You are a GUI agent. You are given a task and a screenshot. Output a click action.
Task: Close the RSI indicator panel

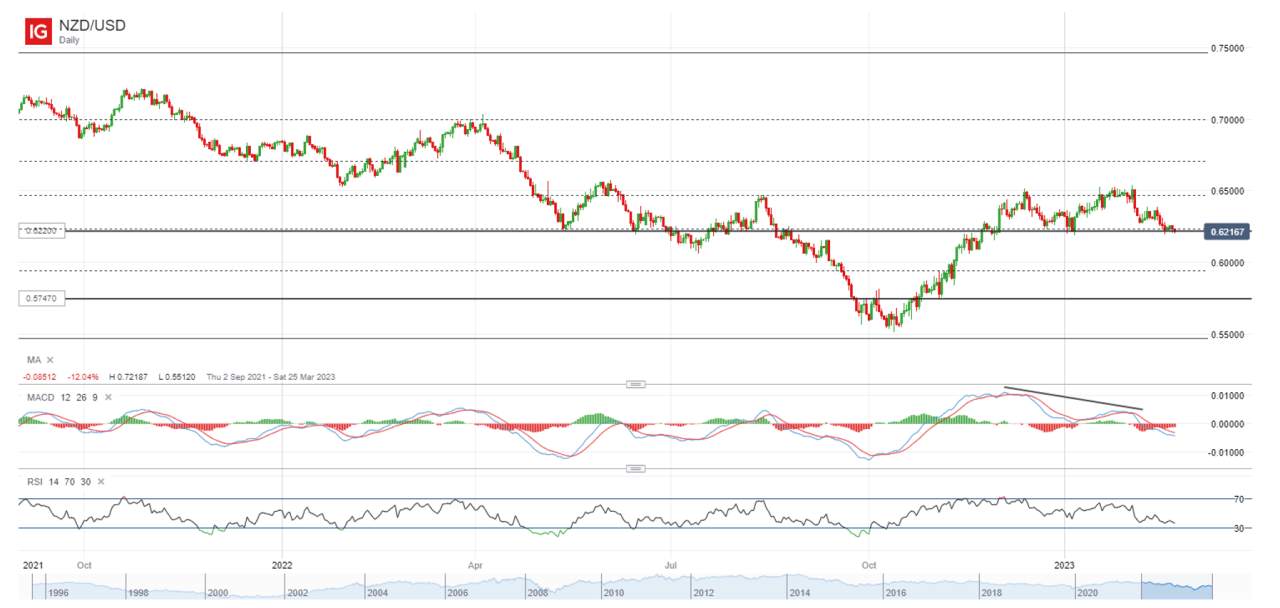pos(103,481)
